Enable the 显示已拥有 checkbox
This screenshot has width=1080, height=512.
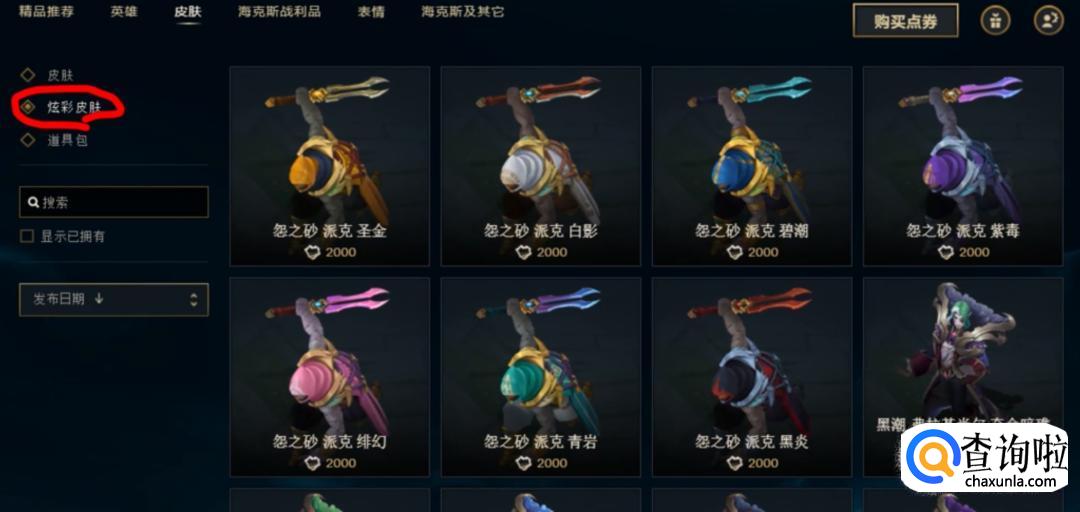click(x=27, y=236)
